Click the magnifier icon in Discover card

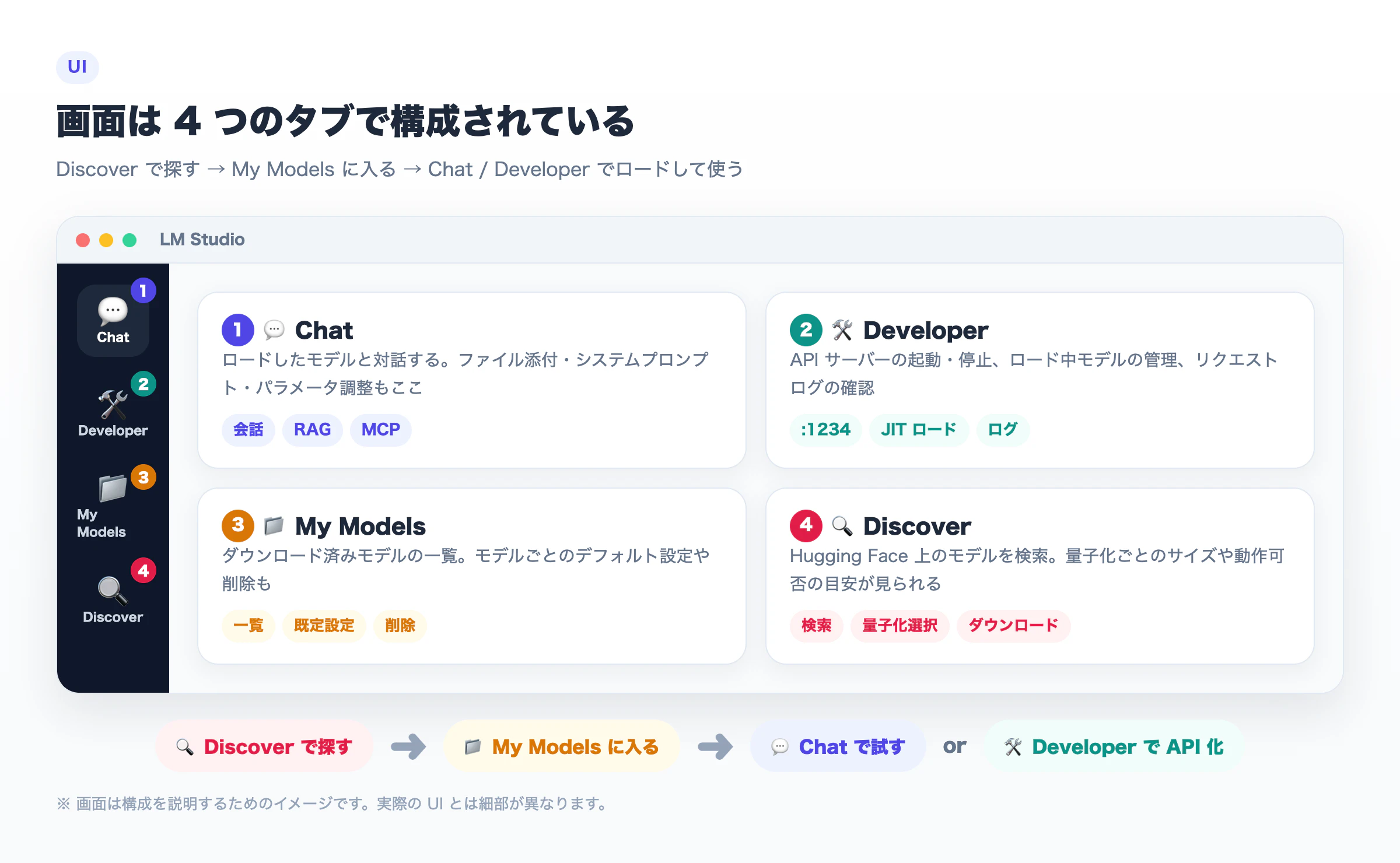coord(842,526)
